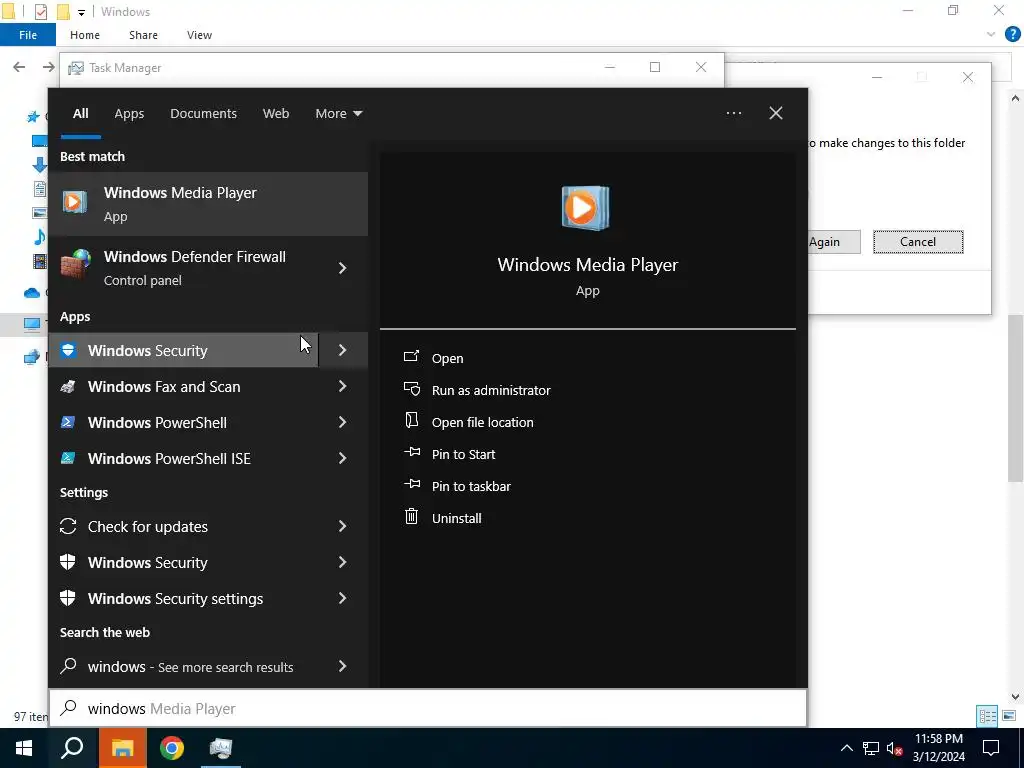1024x768 pixels.
Task: Click the Pin to taskbar pin icon
Action: pyautogui.click(x=411, y=484)
